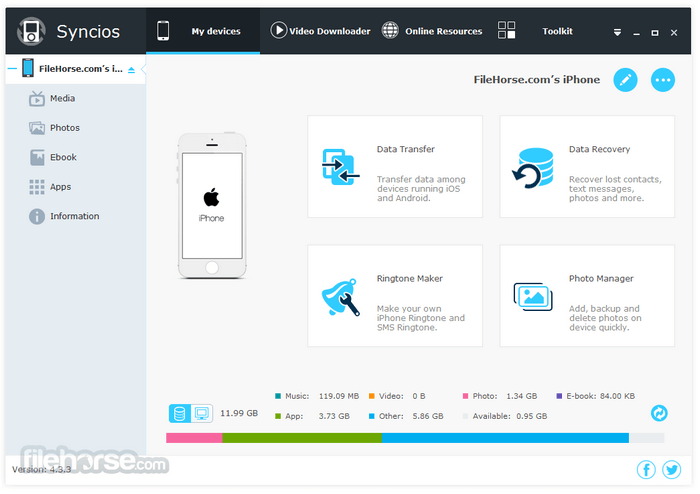Viewport: 700px width, 494px height.
Task: Refresh storage with the circular arrows icon
Action: [659, 413]
